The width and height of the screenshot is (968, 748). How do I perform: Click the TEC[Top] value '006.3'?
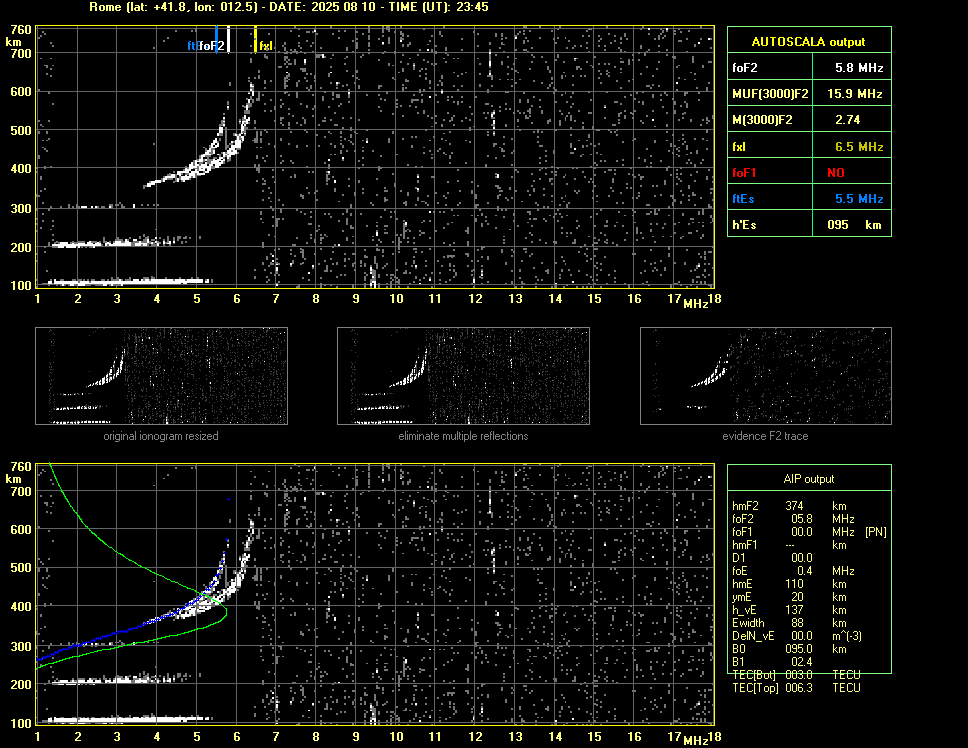pos(799,688)
